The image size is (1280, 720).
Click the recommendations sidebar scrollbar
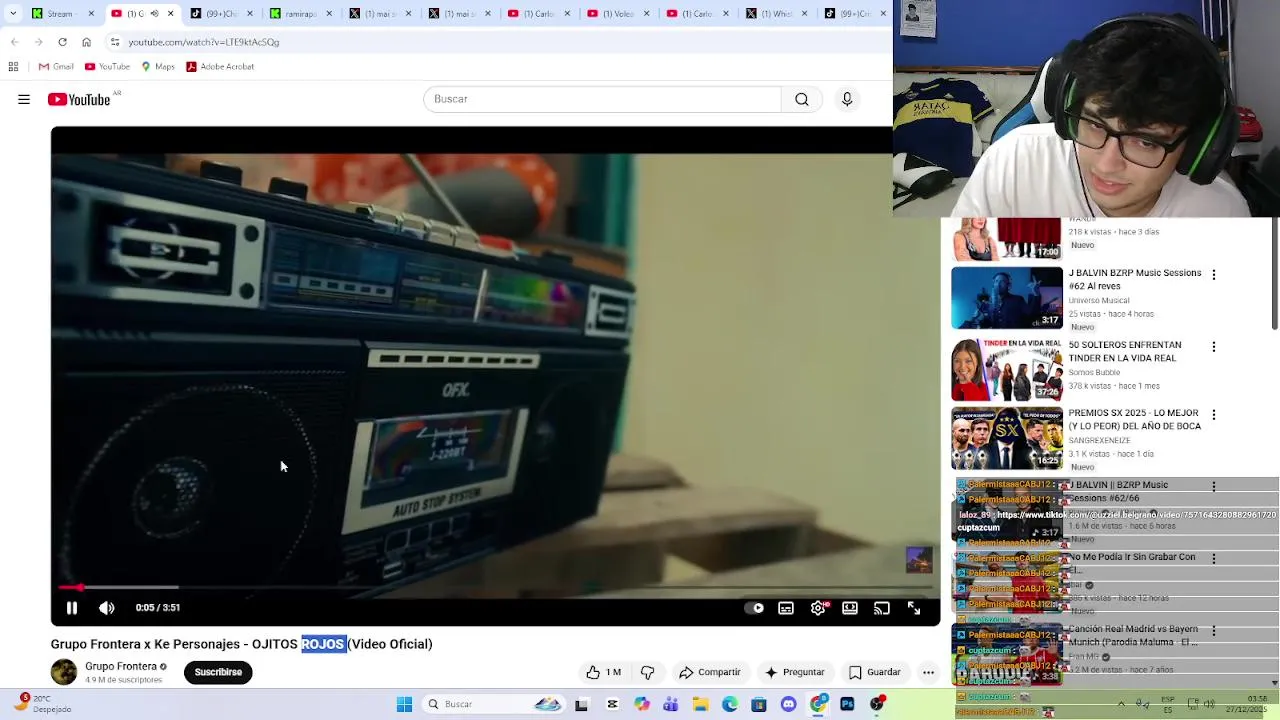coord(1274,272)
